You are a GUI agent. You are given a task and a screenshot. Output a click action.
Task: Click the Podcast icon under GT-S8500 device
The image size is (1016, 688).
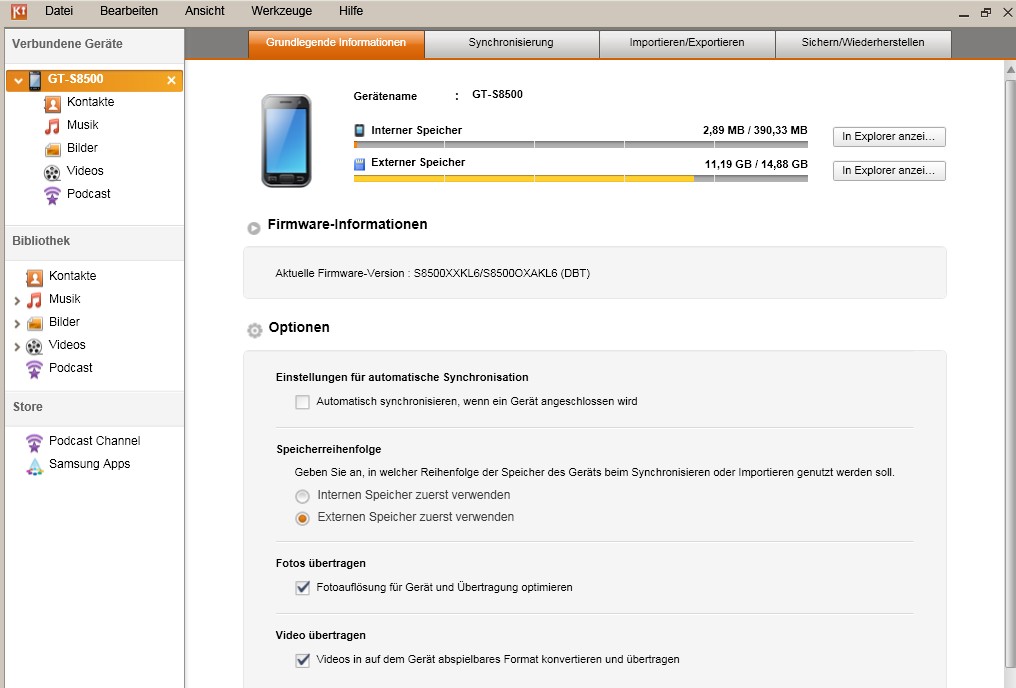(52, 195)
